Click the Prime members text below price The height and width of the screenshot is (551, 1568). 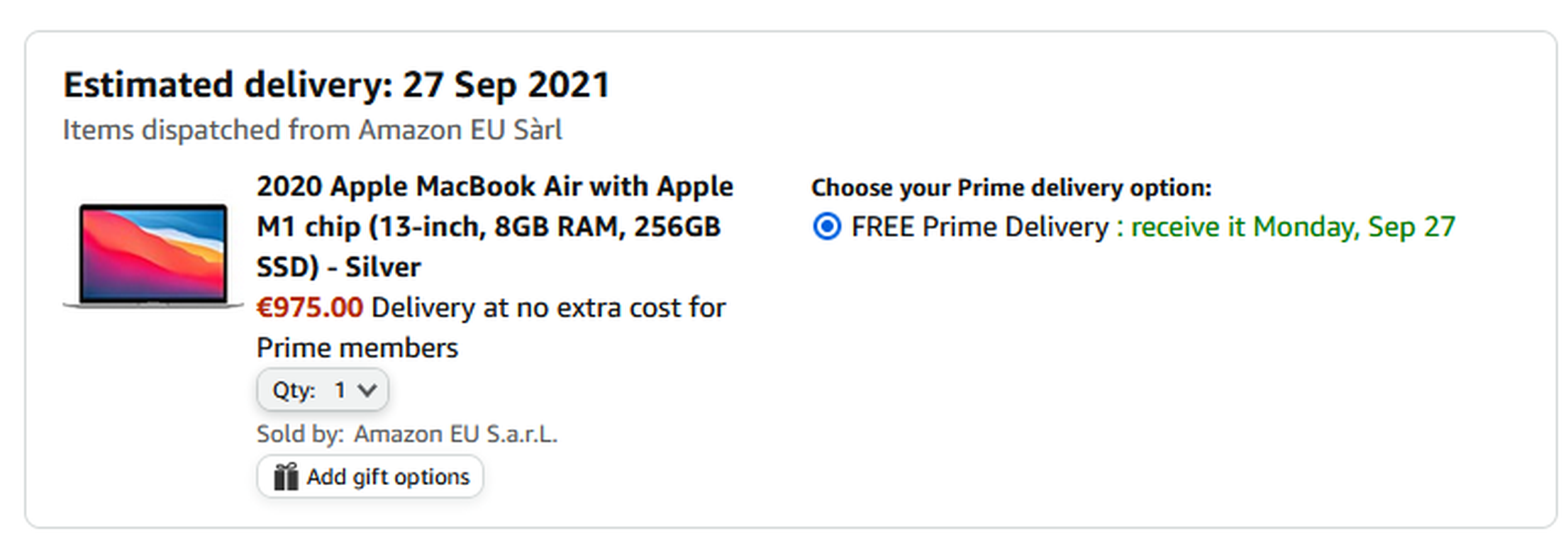[x=357, y=348]
